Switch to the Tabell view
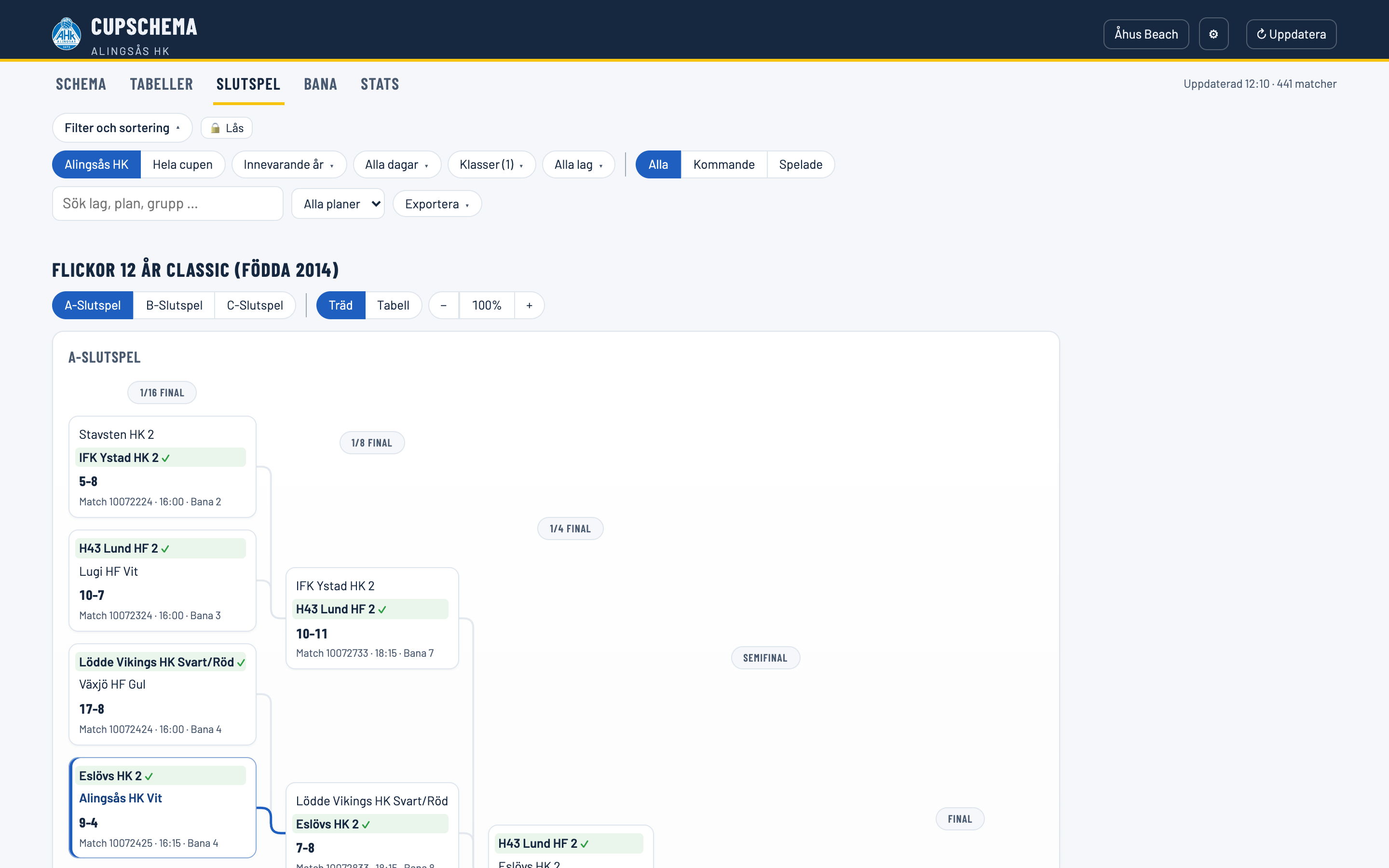This screenshot has height=868, width=1389. point(393,305)
